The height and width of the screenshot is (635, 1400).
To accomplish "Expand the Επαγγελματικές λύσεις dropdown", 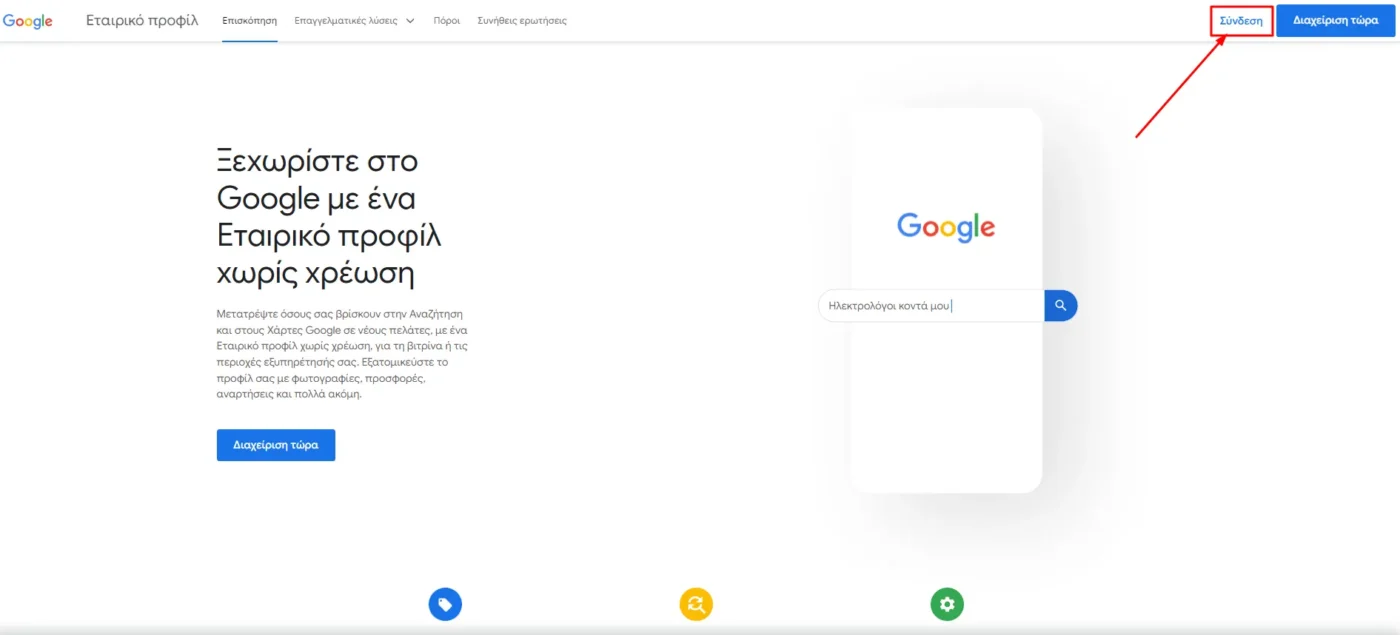I will (354, 21).
